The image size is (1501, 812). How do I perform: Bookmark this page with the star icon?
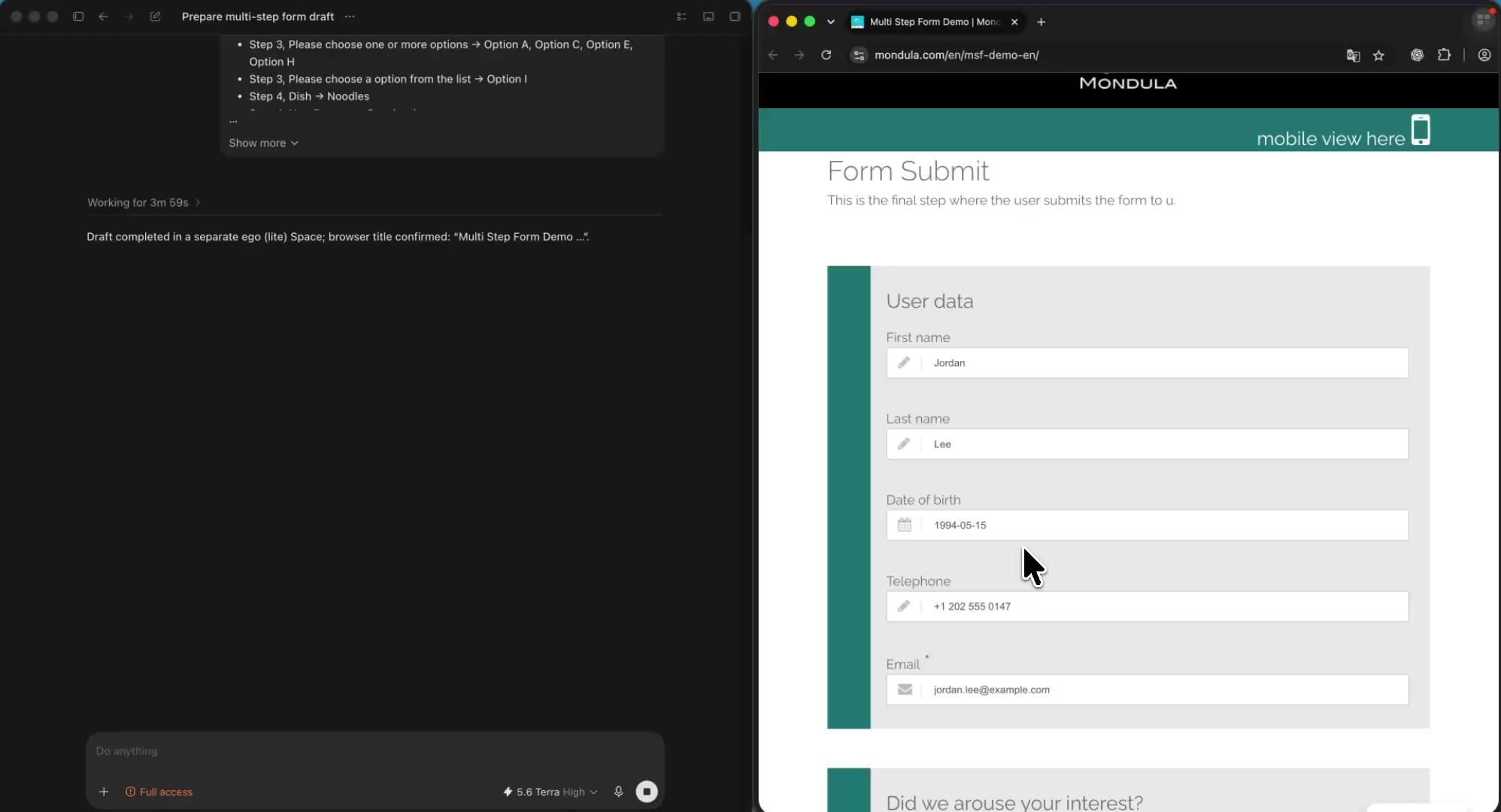point(1378,56)
